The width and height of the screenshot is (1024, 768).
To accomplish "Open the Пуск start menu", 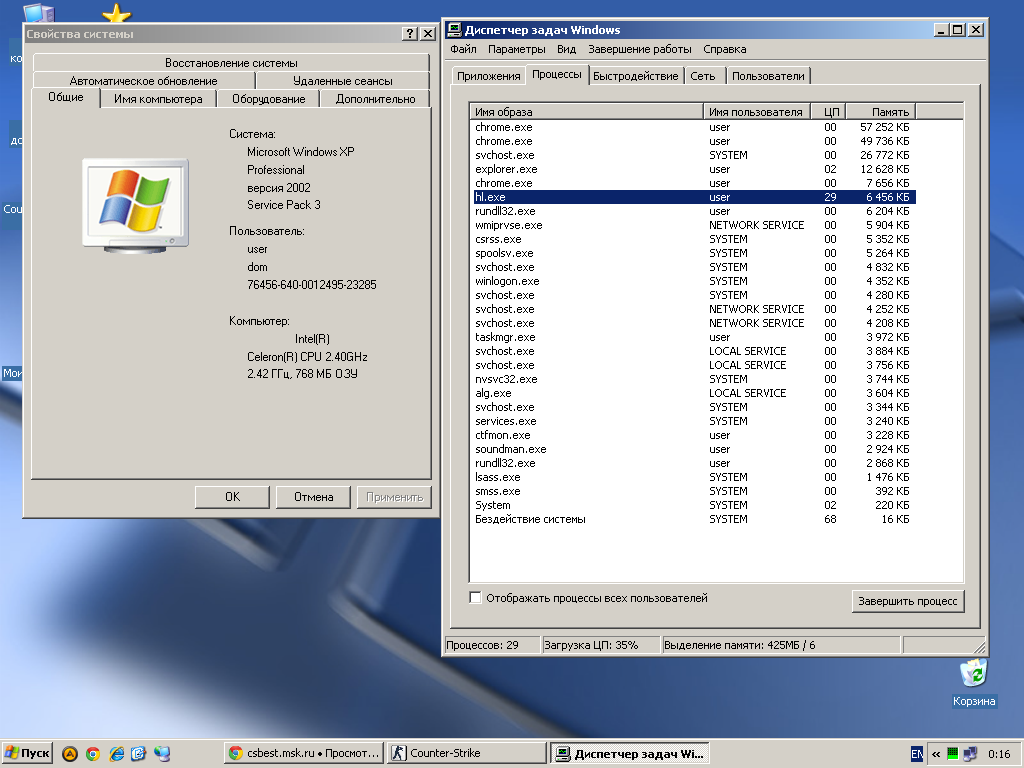I will [x=27, y=754].
